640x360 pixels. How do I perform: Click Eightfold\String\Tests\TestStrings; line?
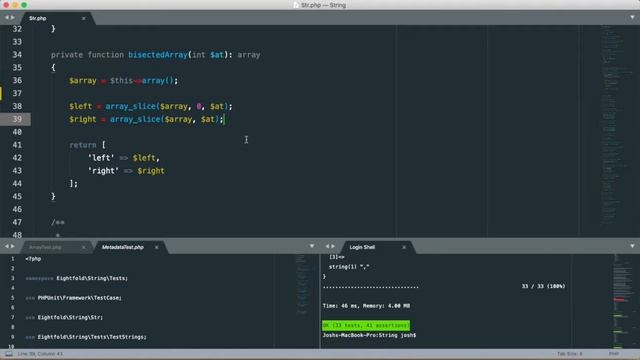(x=92, y=337)
